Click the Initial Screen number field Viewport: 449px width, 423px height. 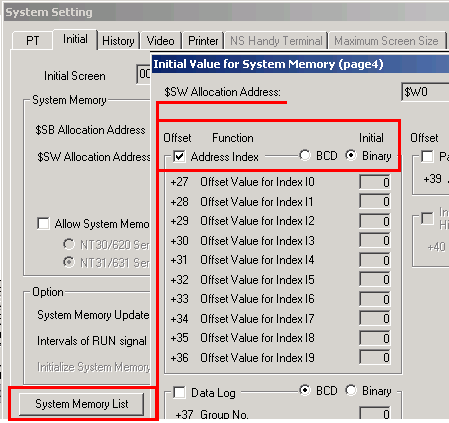[144, 74]
